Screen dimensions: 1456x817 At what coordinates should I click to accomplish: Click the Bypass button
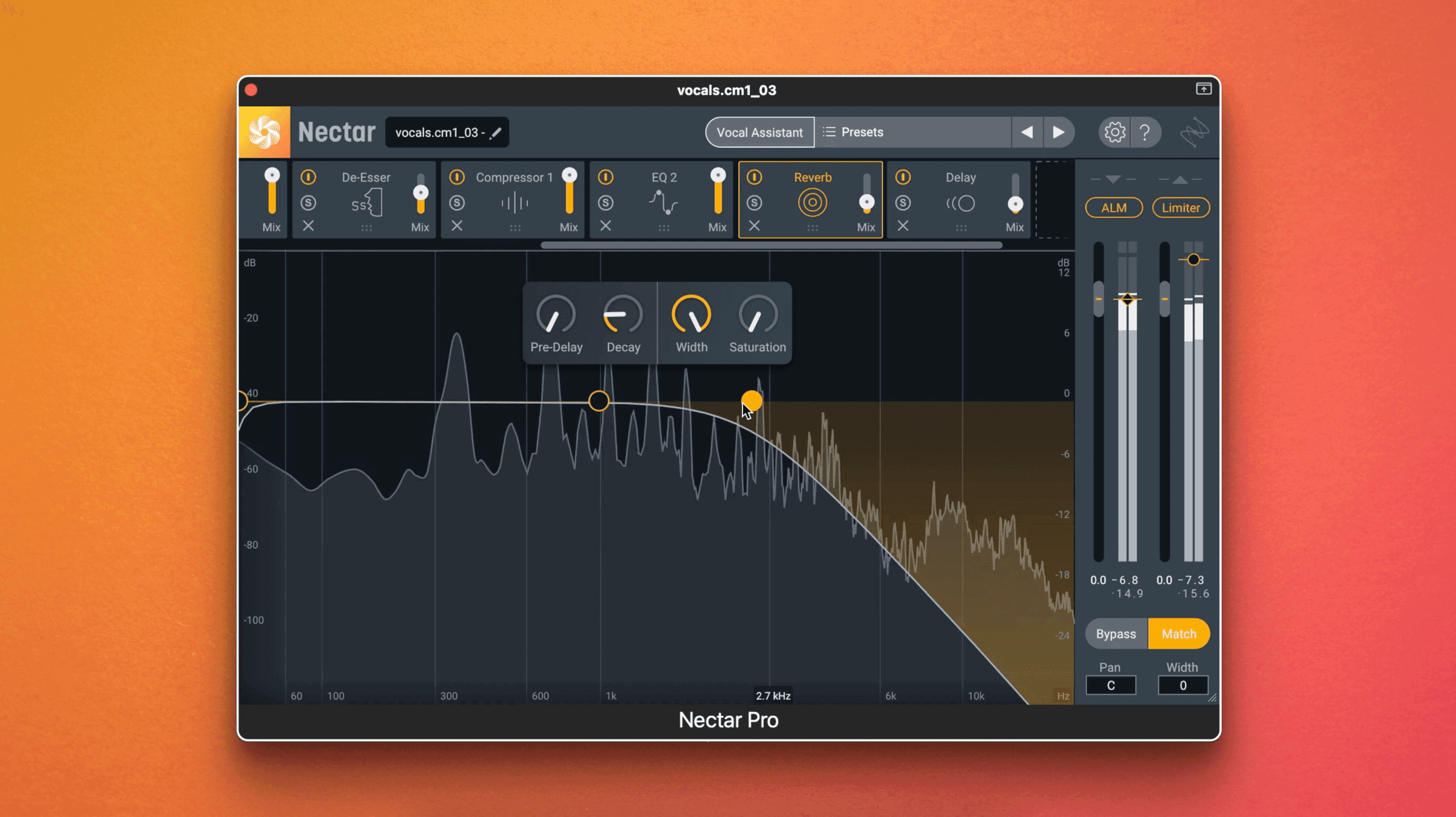pos(1116,634)
